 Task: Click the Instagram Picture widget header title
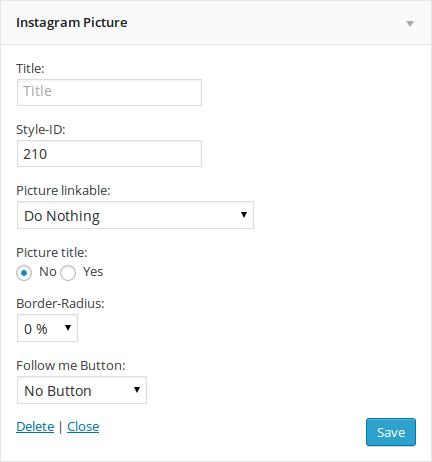click(72, 23)
